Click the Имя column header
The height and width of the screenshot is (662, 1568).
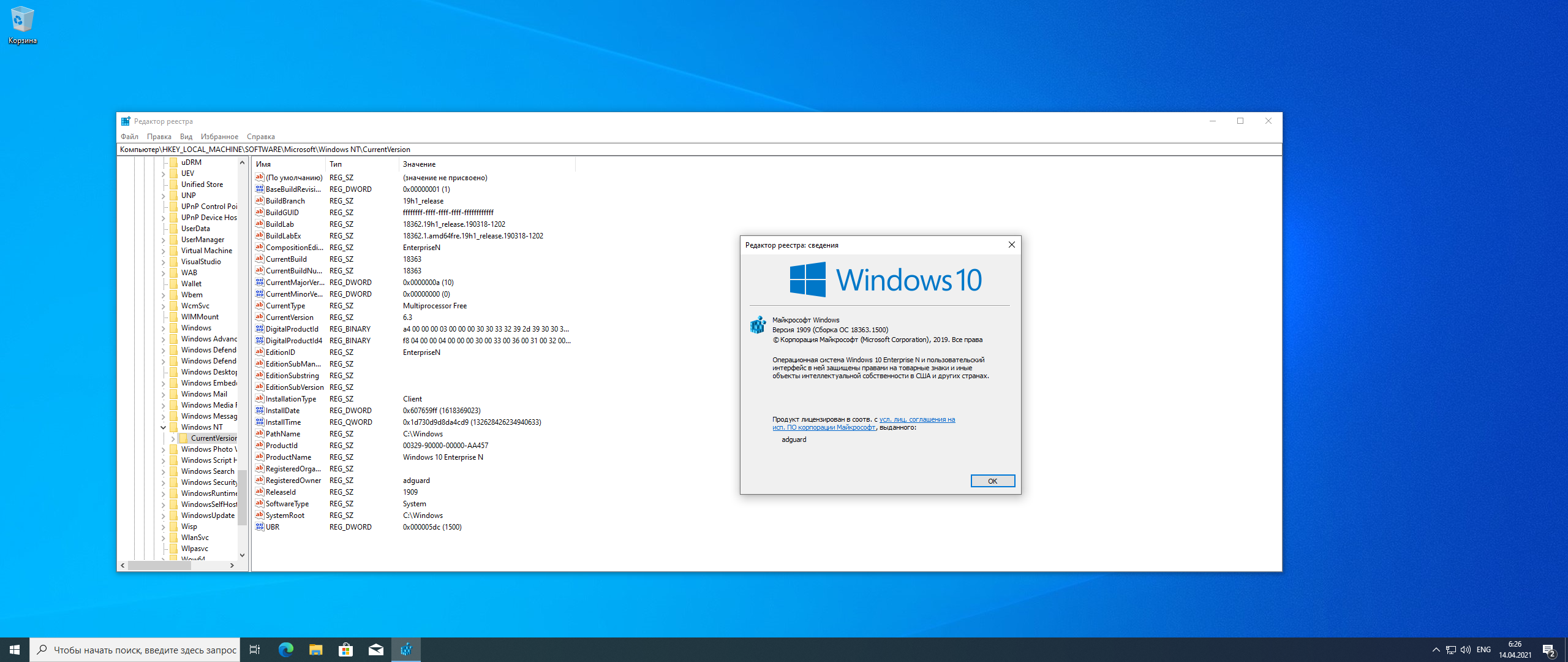(288, 164)
